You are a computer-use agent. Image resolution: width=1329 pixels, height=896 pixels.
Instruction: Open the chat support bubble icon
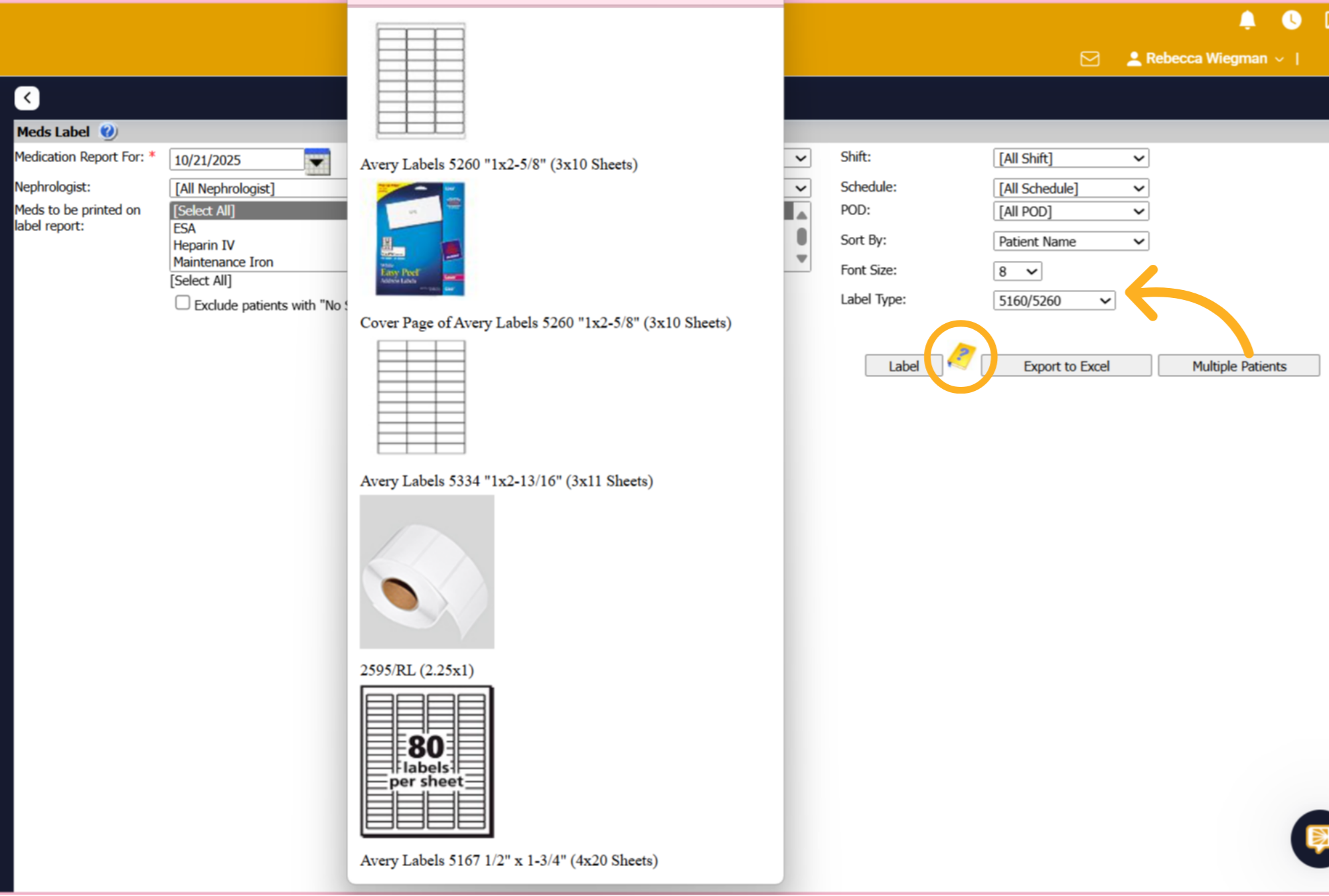[1314, 838]
